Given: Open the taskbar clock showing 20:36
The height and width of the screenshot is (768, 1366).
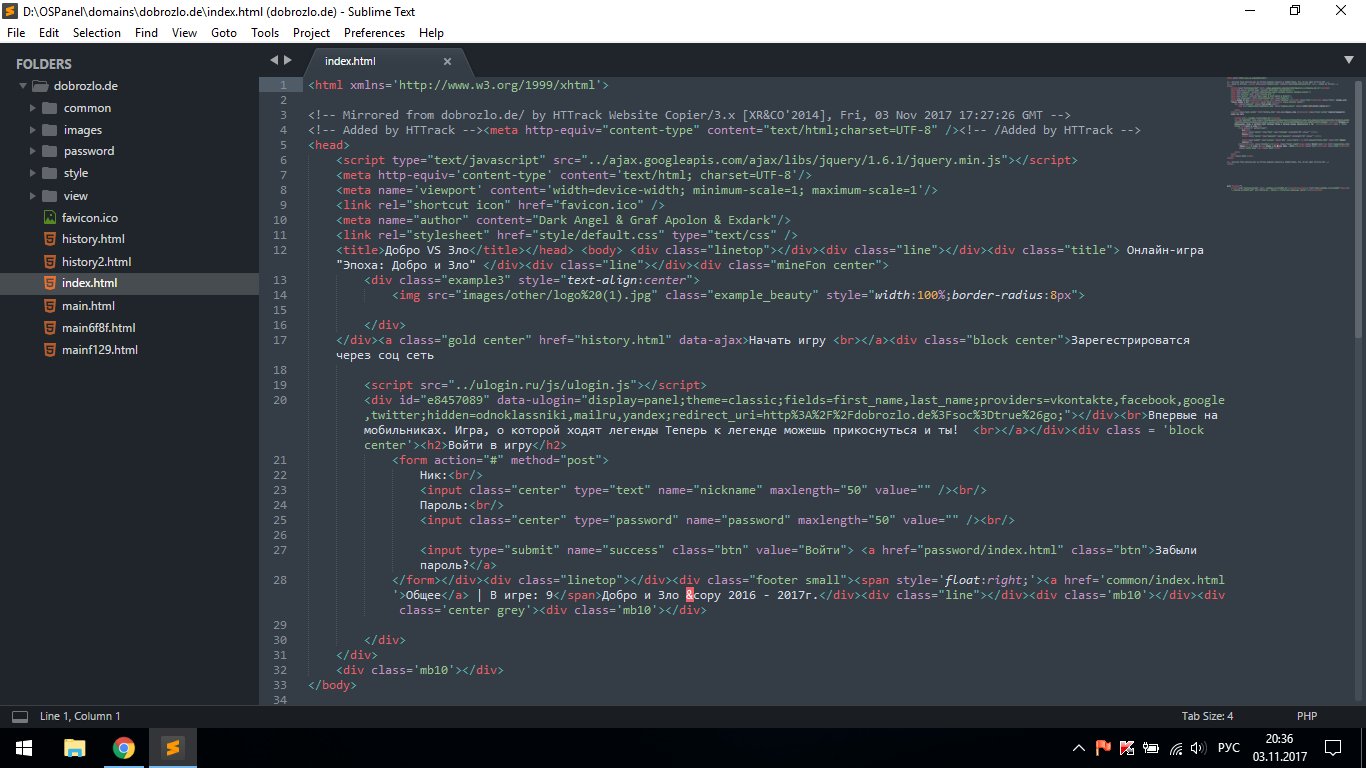Looking at the screenshot, I should [1280, 747].
